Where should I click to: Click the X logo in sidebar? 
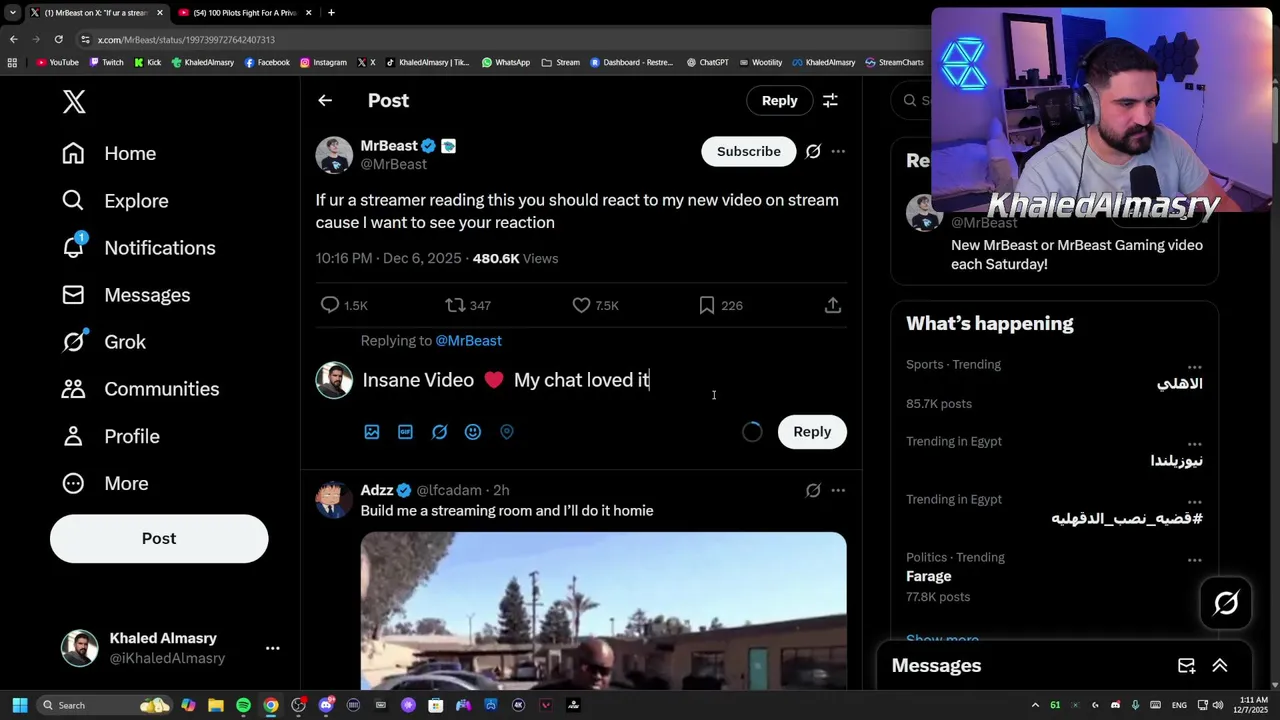click(x=74, y=101)
